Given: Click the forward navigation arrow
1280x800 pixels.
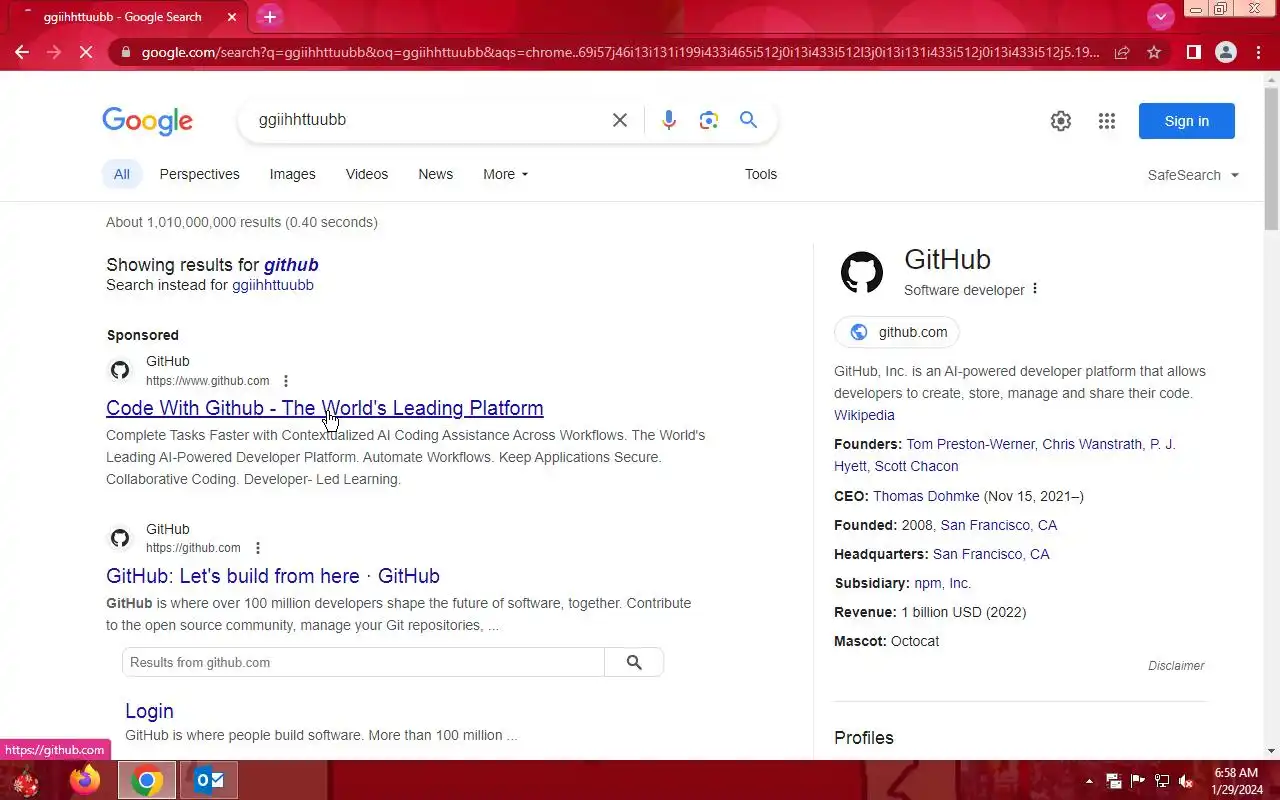Looking at the screenshot, I should tap(54, 52).
